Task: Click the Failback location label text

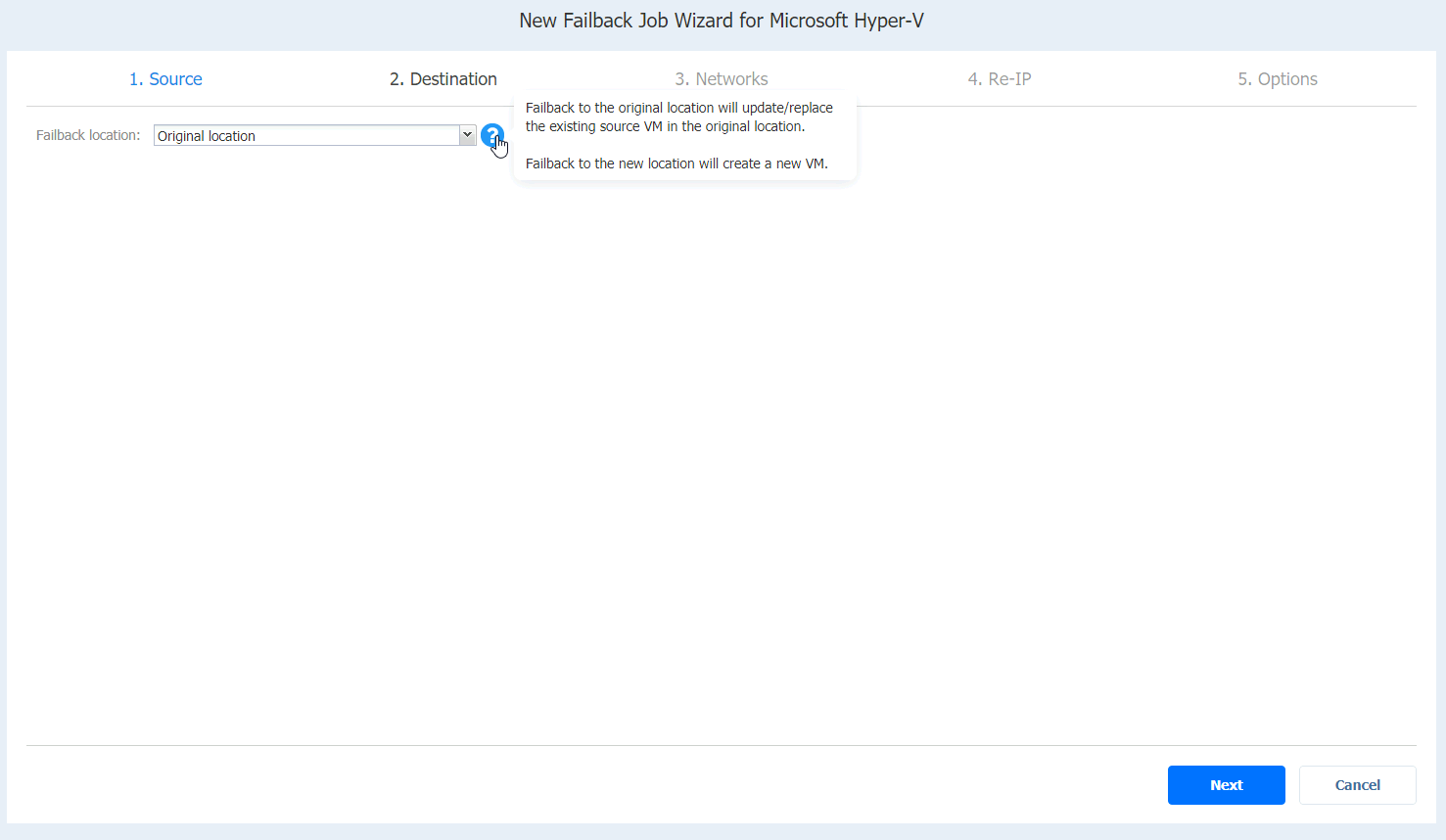Action: tap(88, 135)
